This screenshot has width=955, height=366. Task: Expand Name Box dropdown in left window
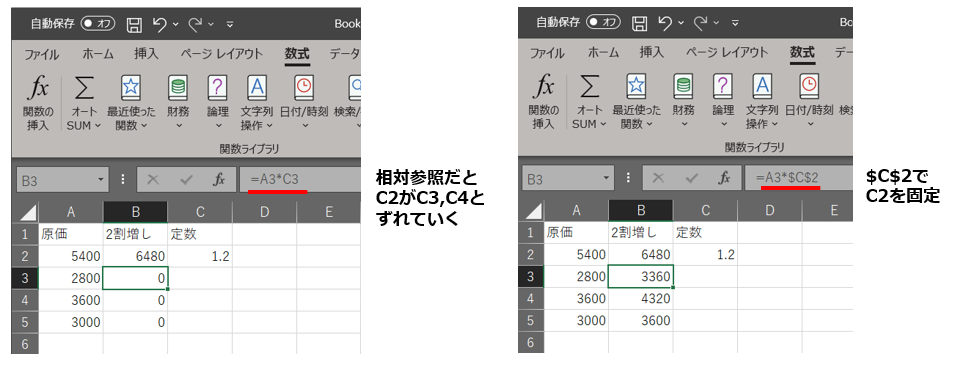(100, 180)
